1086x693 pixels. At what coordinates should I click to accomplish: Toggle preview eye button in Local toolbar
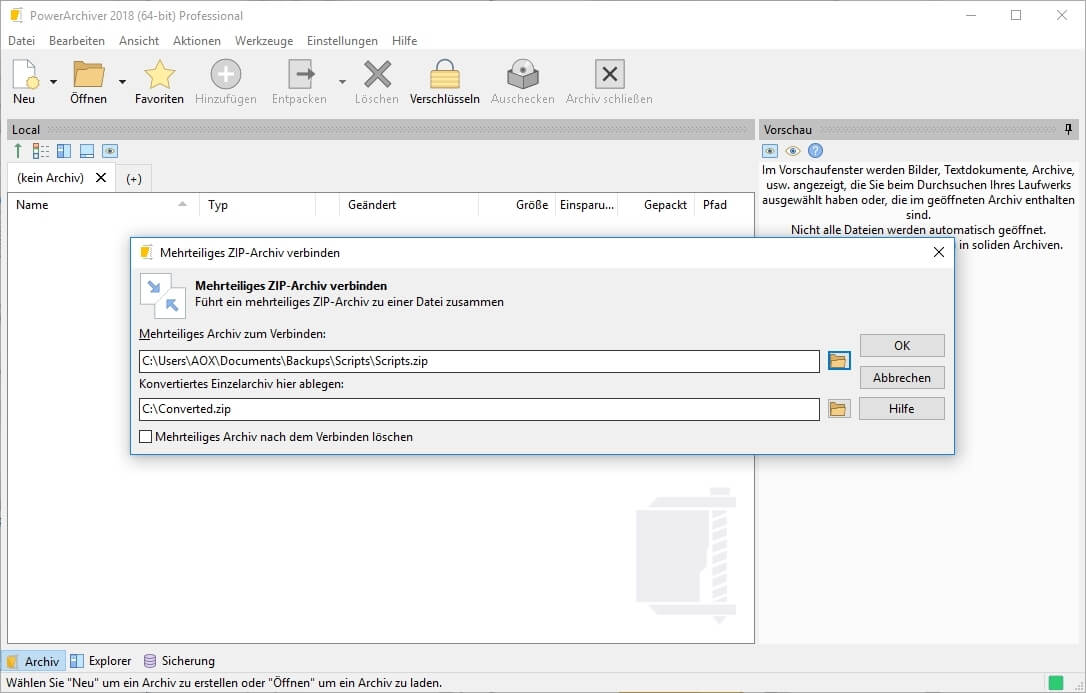tap(110, 151)
